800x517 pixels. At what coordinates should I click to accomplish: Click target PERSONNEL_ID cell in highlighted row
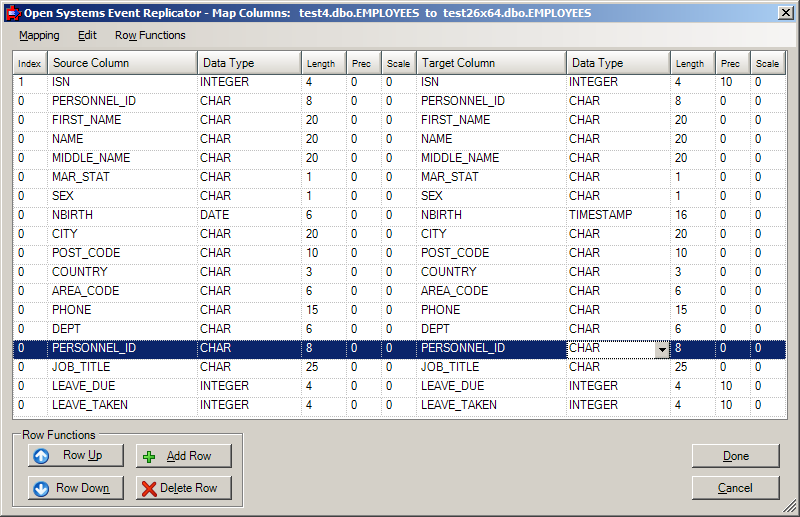[x=491, y=348]
